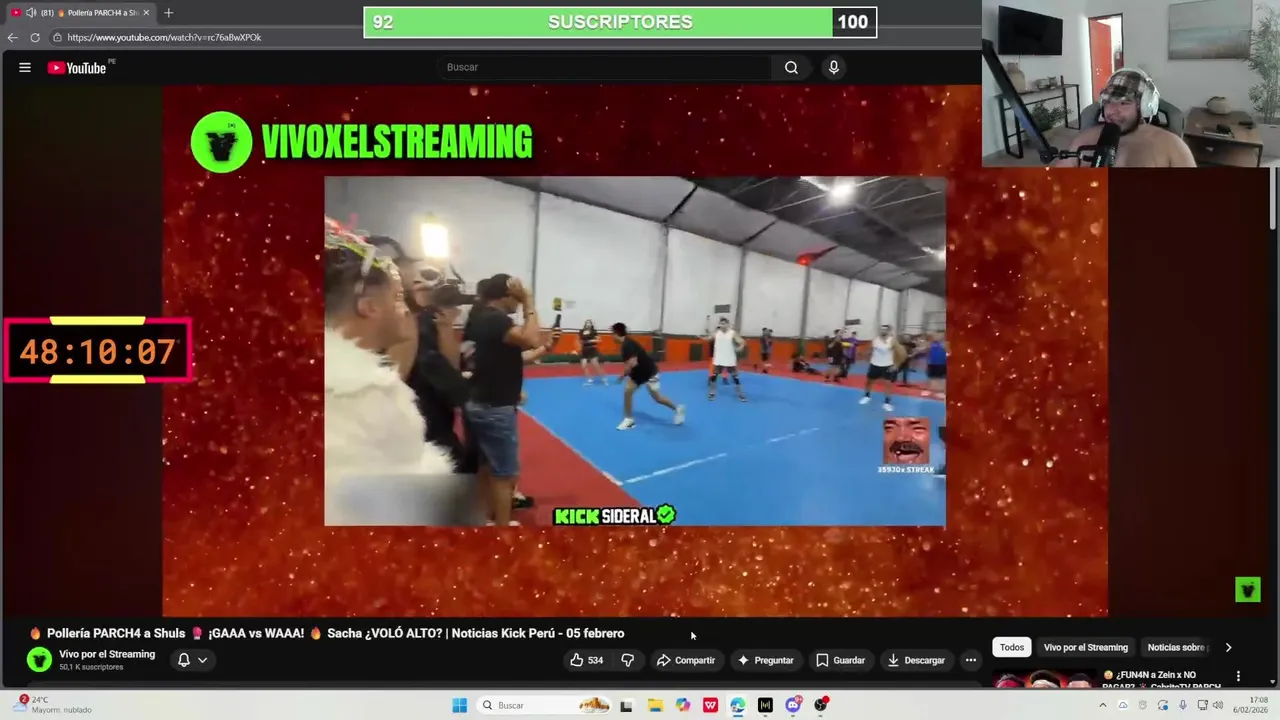Viewport: 1280px width, 720px height.
Task: Open WPS Office from taskbar
Action: click(710, 705)
